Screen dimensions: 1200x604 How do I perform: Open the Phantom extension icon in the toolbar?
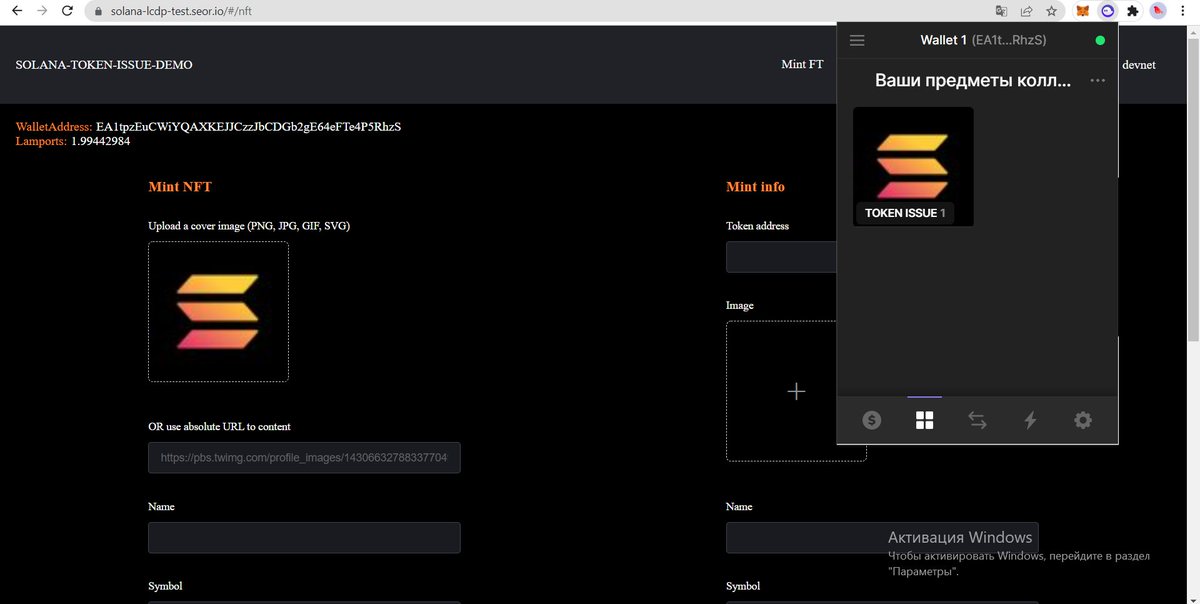point(1106,10)
